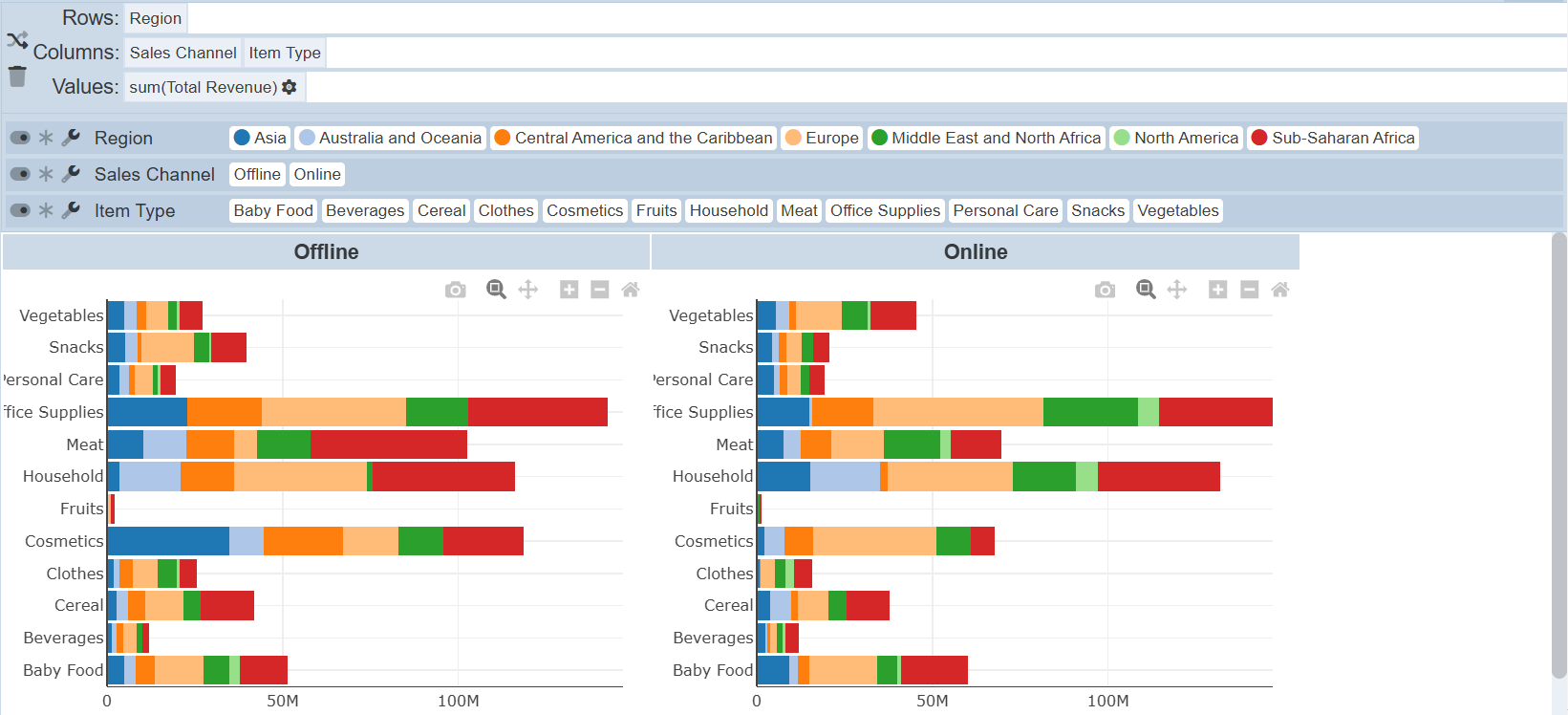Toggle the Item Type field switch
The width and height of the screenshot is (1568, 715).
[20, 210]
